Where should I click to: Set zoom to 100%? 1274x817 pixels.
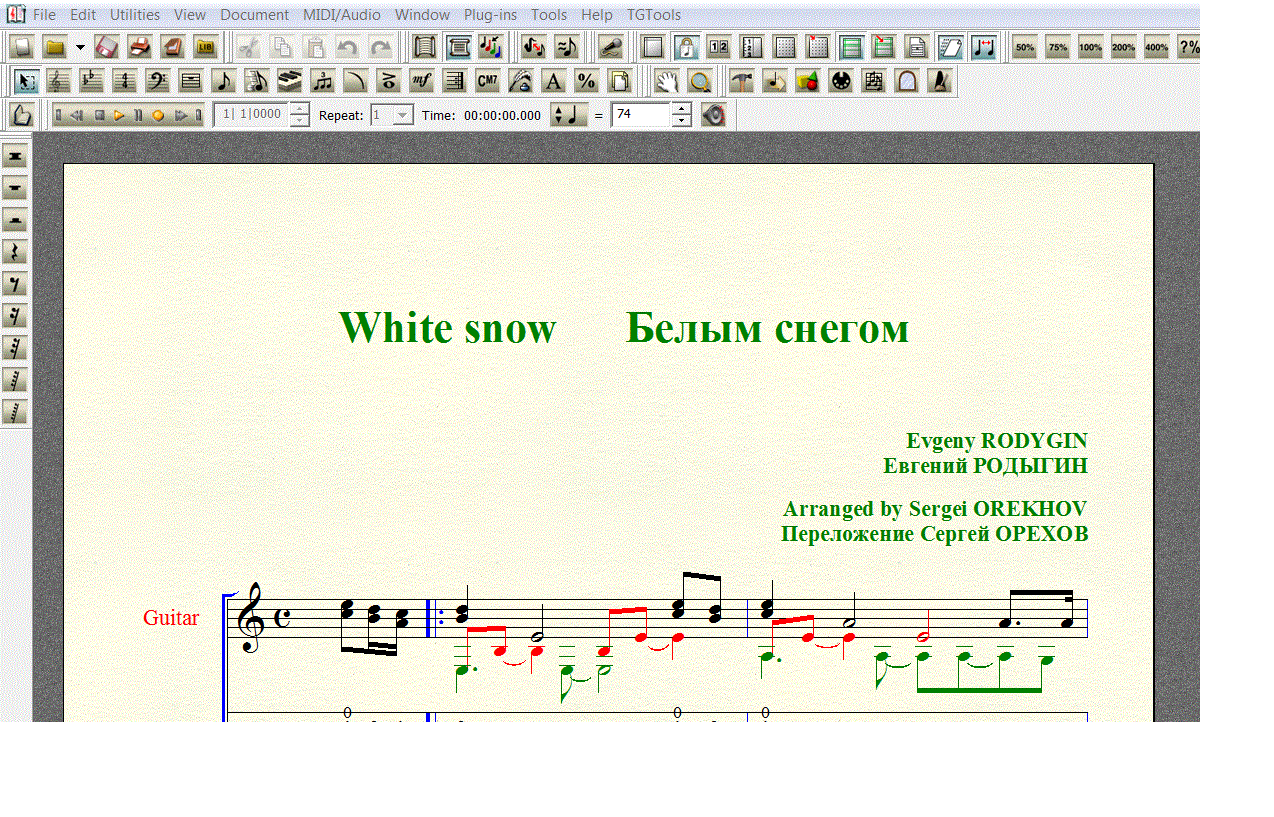tap(1090, 47)
